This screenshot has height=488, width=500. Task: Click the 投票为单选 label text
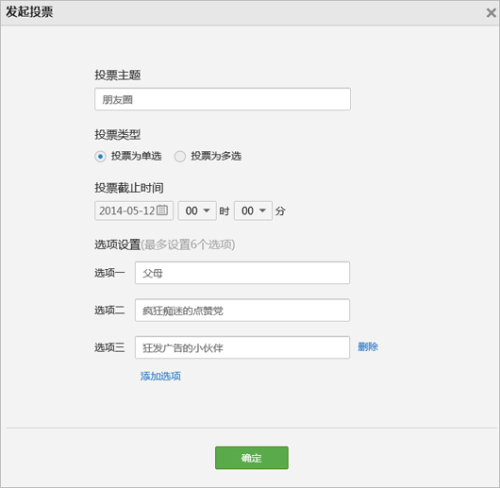coord(136,156)
